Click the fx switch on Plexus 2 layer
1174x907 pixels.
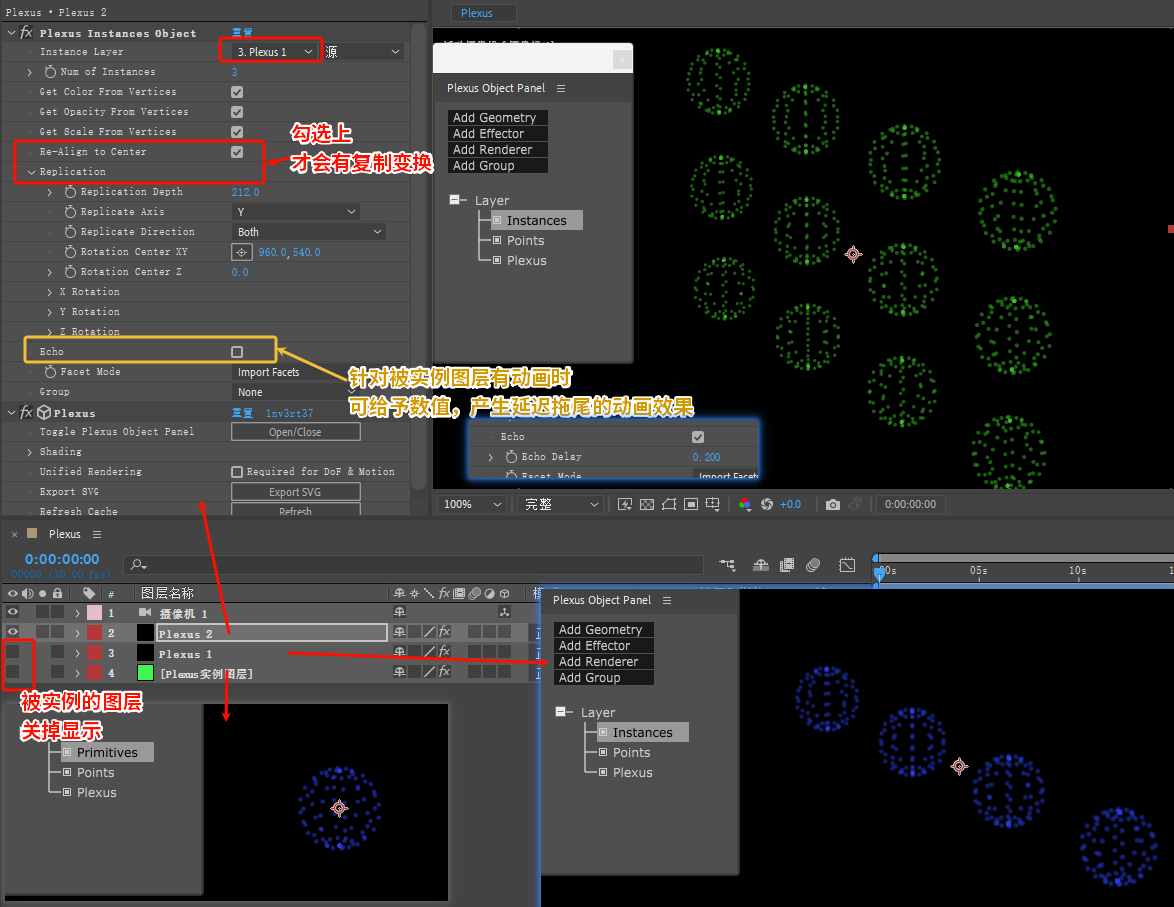(x=445, y=632)
